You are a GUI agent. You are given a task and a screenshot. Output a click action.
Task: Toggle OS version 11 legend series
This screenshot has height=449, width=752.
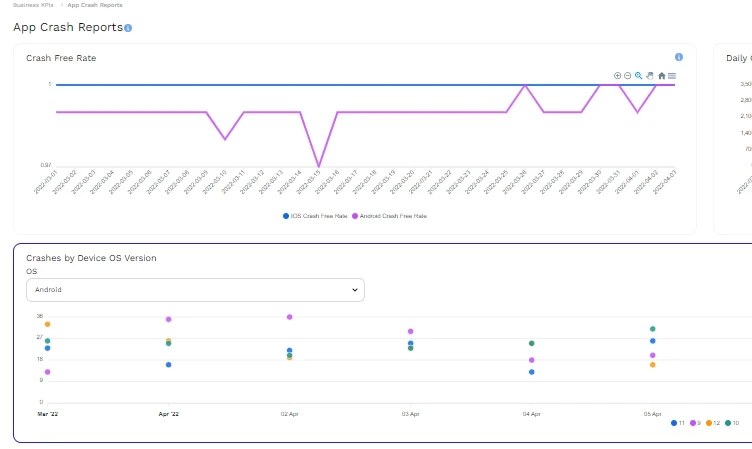pos(678,423)
